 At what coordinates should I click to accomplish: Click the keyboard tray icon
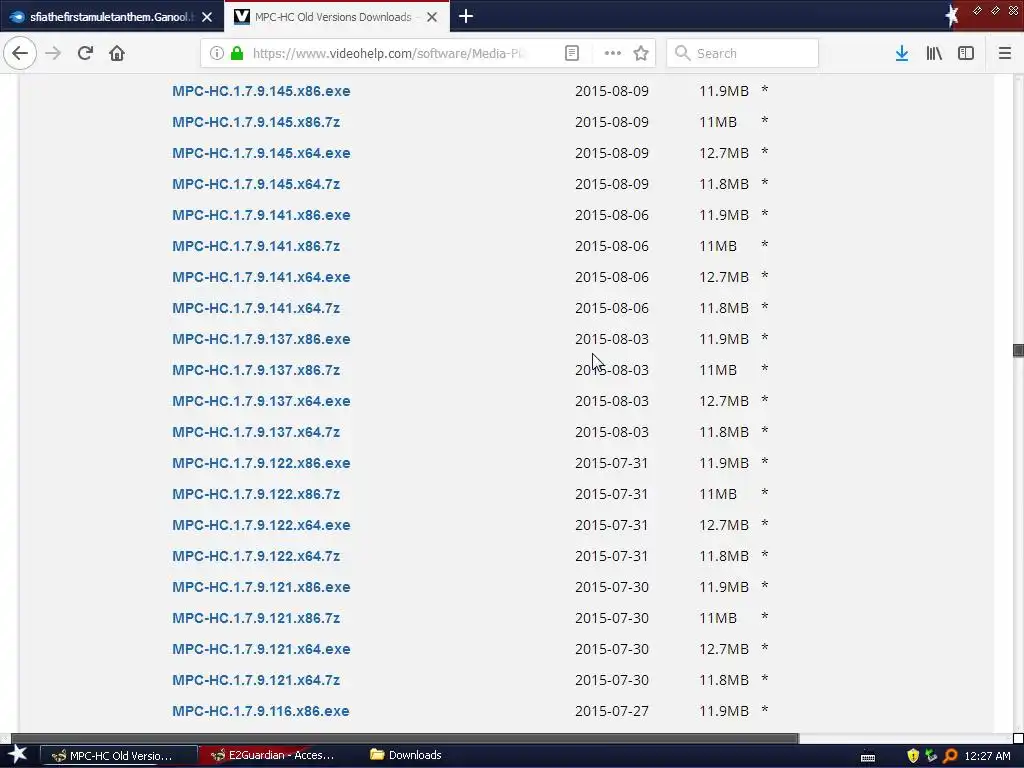coord(867,757)
